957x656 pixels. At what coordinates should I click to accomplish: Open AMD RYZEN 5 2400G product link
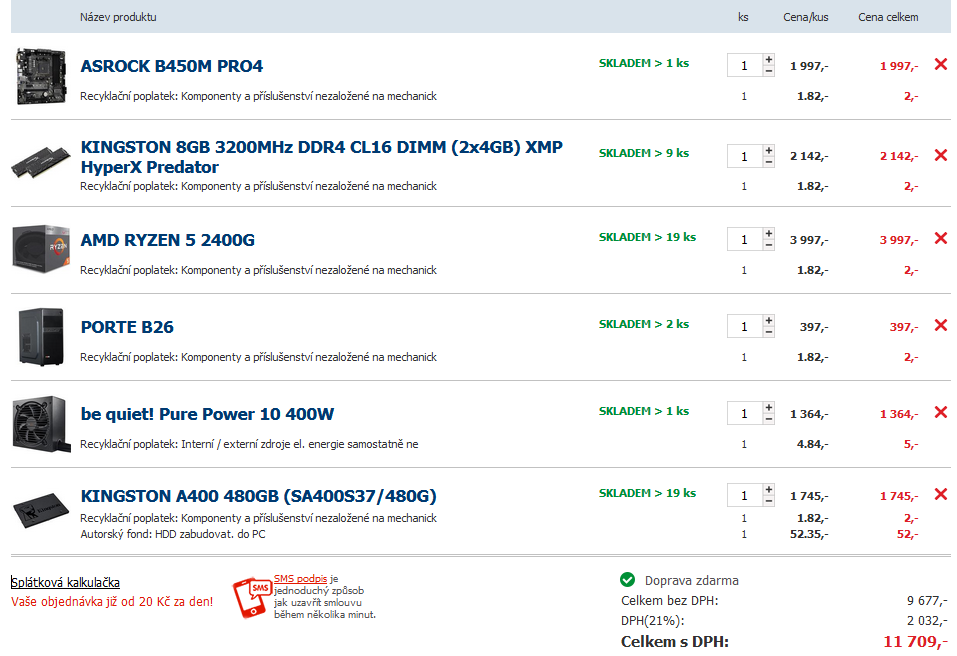167,240
